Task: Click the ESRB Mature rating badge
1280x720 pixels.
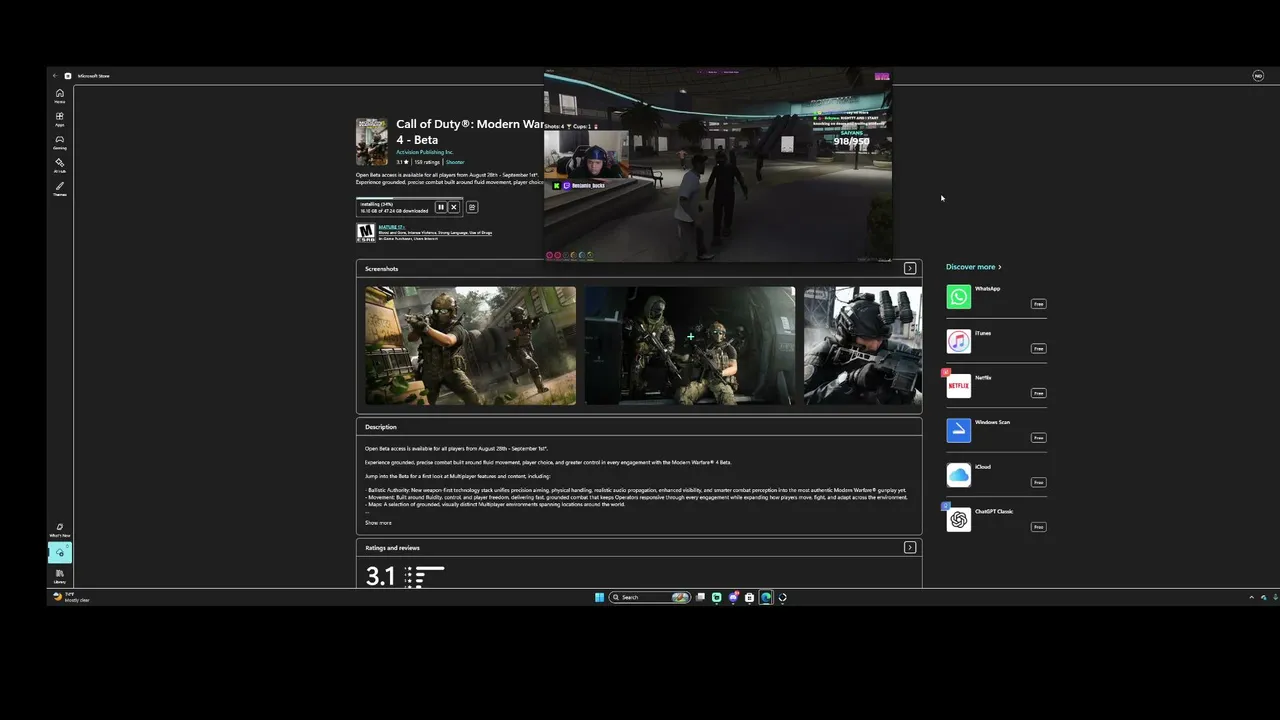Action: click(x=366, y=233)
